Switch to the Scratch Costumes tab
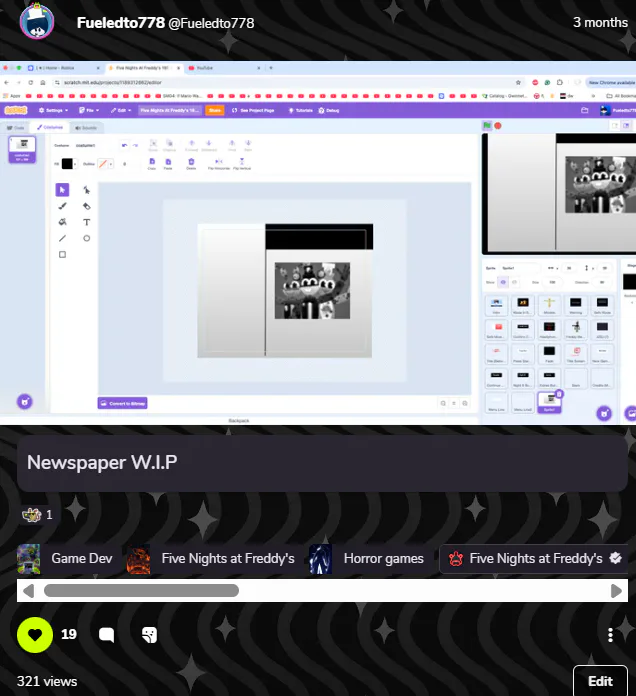Image resolution: width=636 pixels, height=696 pixels. pos(50,127)
